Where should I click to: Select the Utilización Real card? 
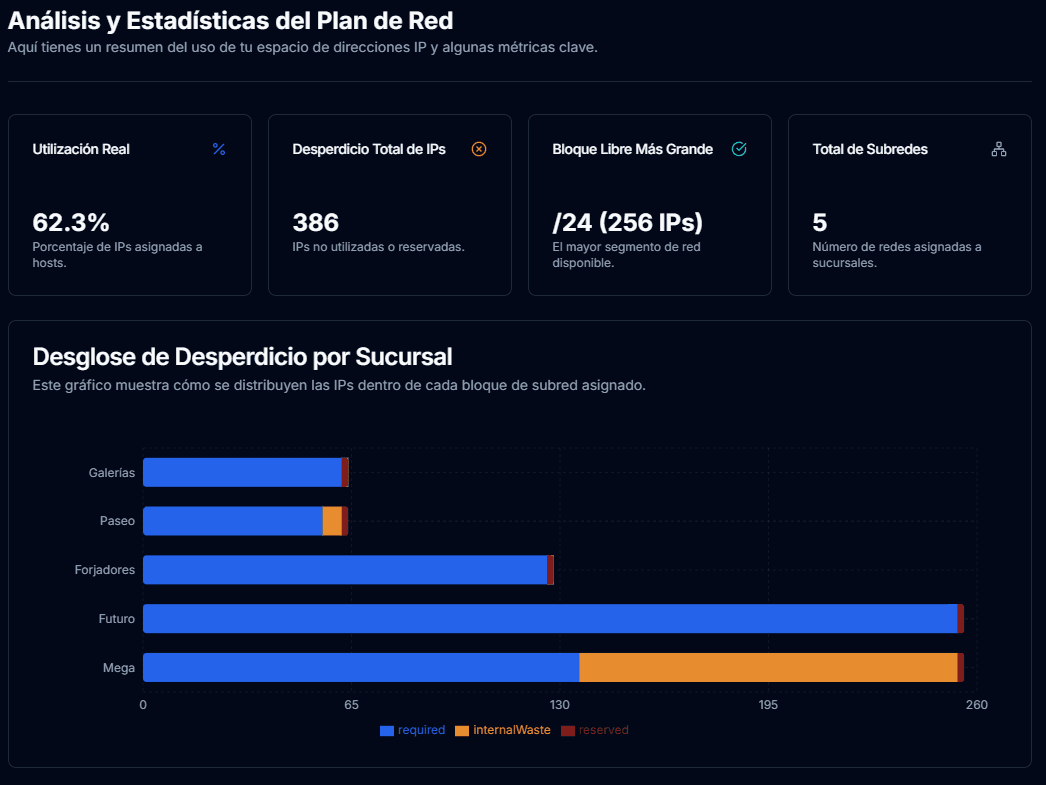pos(130,203)
